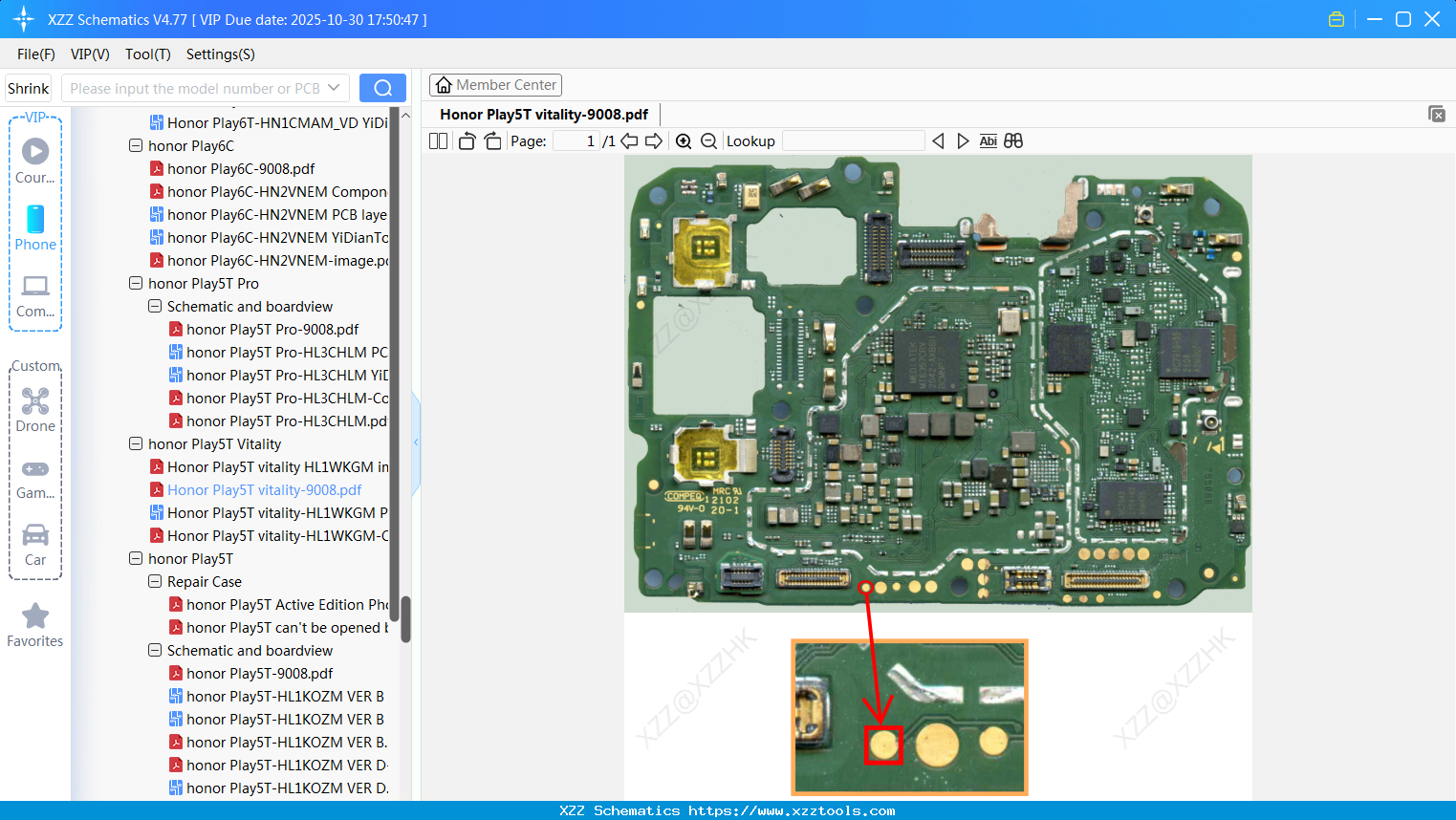Viewport: 1456px width, 820px height.
Task: Open Member Center
Action: pyautogui.click(x=495, y=85)
